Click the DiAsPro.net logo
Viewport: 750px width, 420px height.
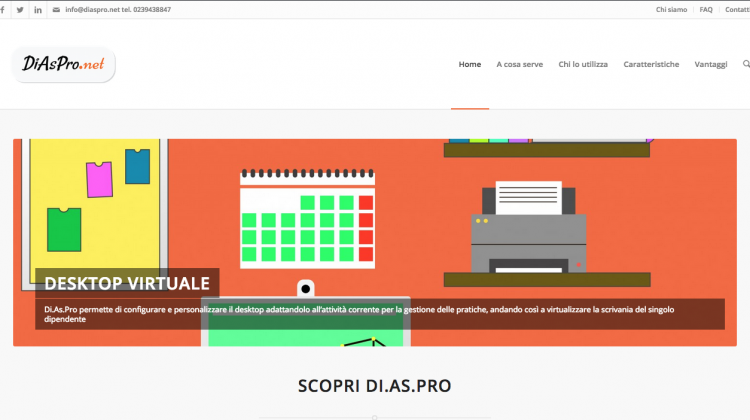pos(63,65)
